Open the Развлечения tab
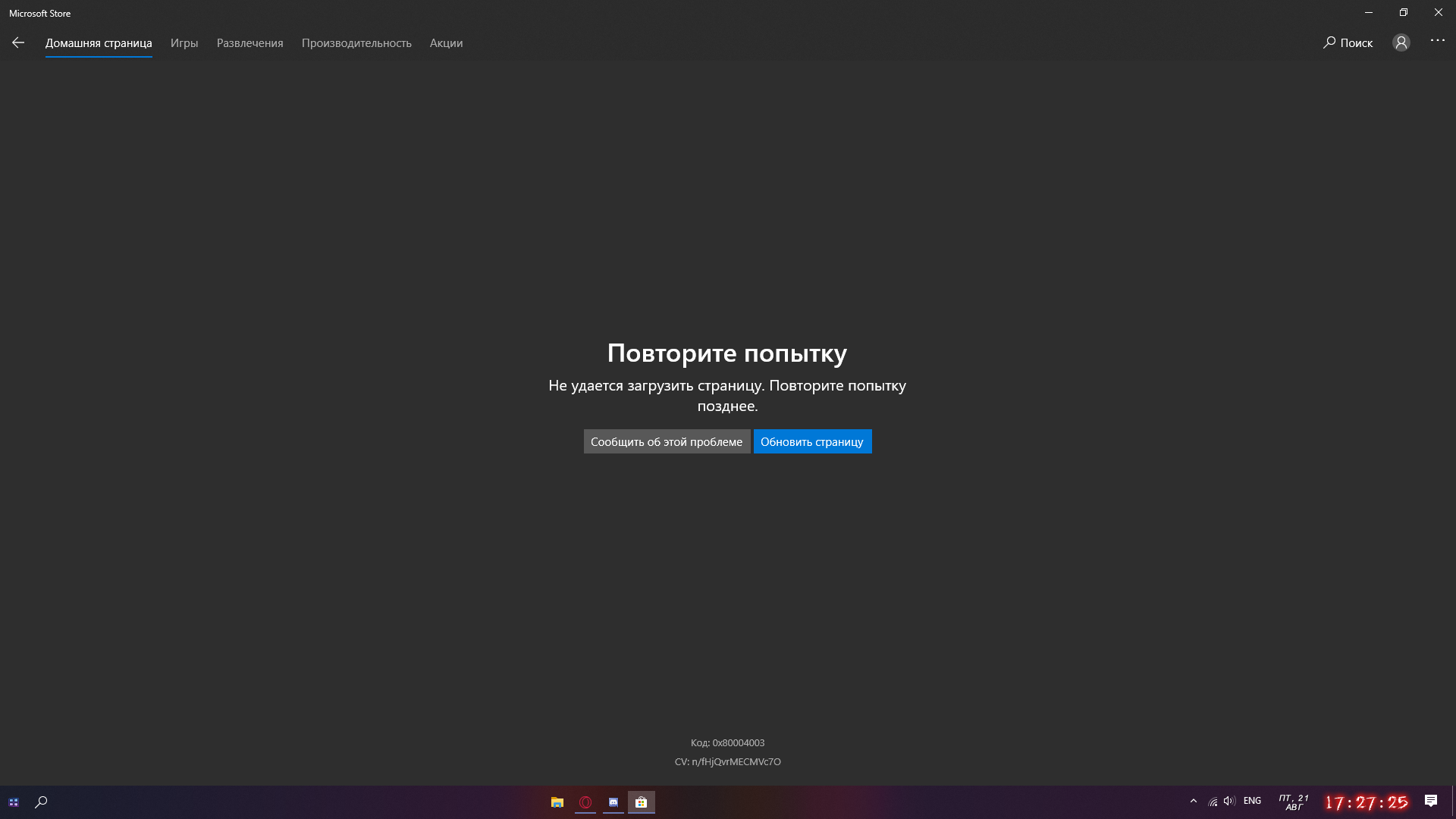The width and height of the screenshot is (1456, 819). point(249,43)
